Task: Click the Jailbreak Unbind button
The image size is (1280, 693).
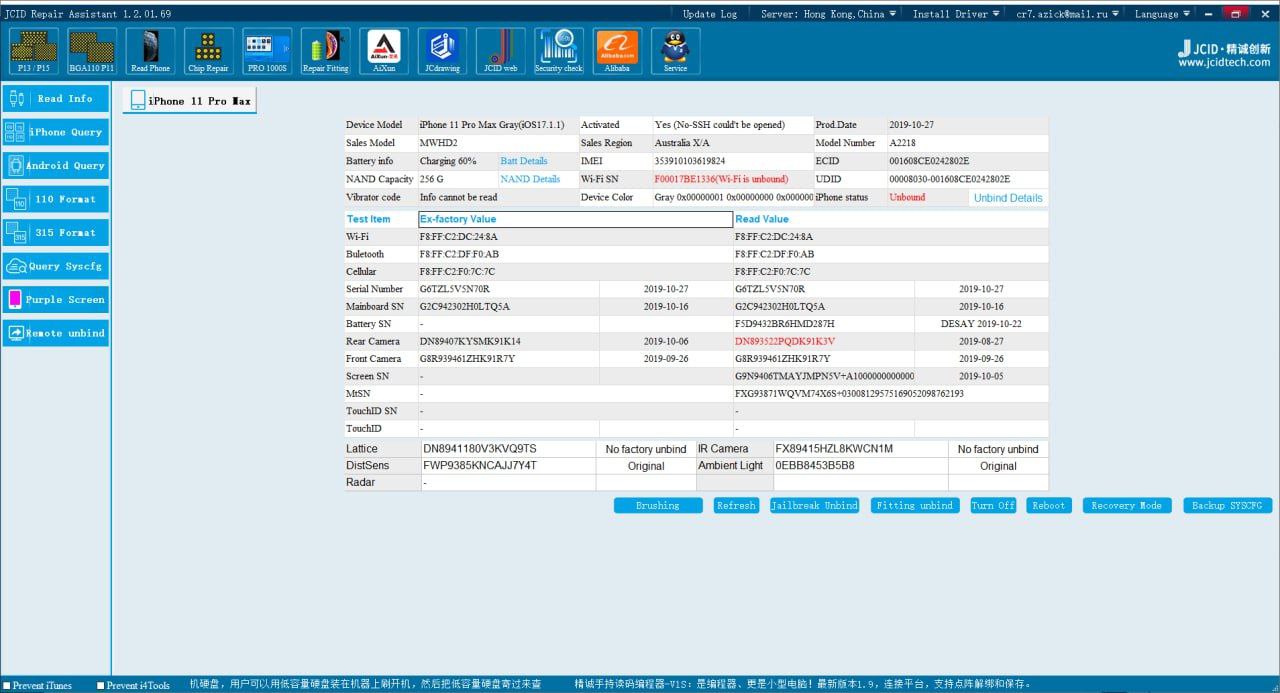Action: coord(814,506)
